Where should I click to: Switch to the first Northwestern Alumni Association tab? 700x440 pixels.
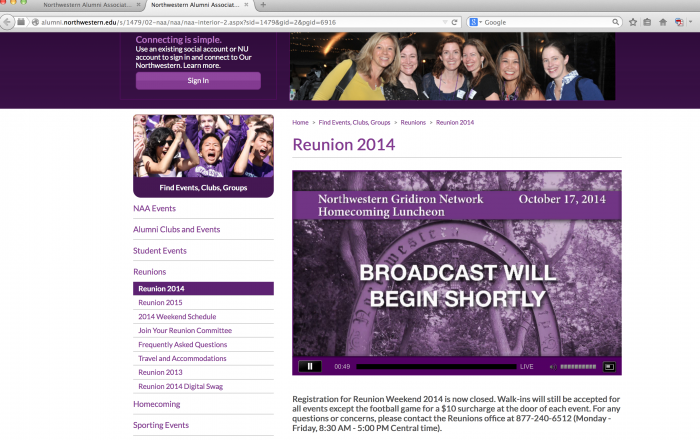88,4
